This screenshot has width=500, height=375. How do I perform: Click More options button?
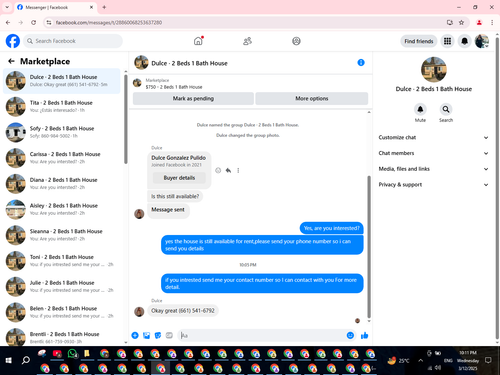(312, 98)
